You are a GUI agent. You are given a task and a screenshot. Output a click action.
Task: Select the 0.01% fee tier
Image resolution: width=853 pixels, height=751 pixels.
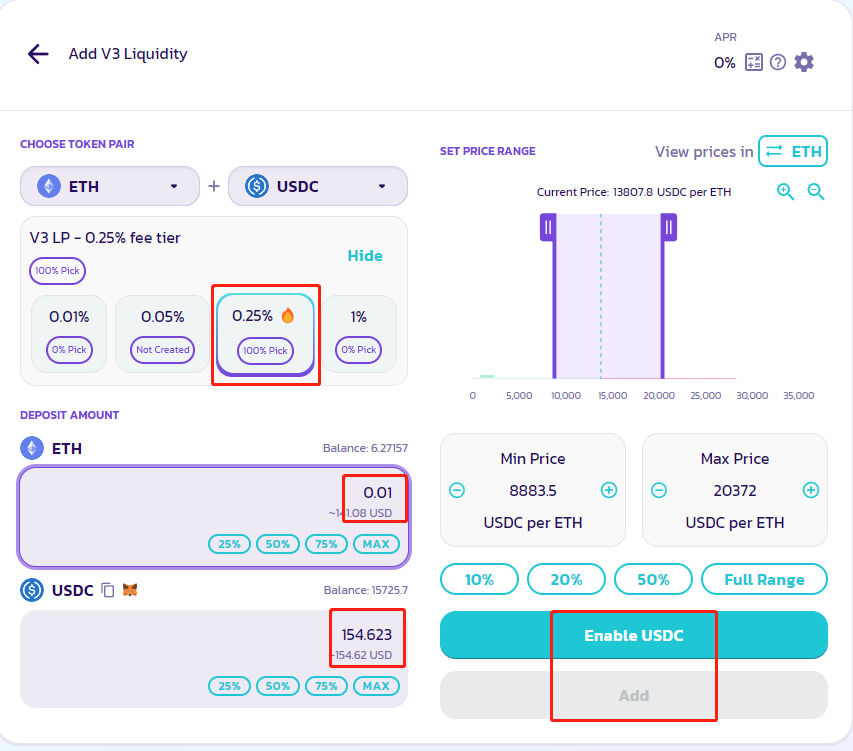point(69,334)
